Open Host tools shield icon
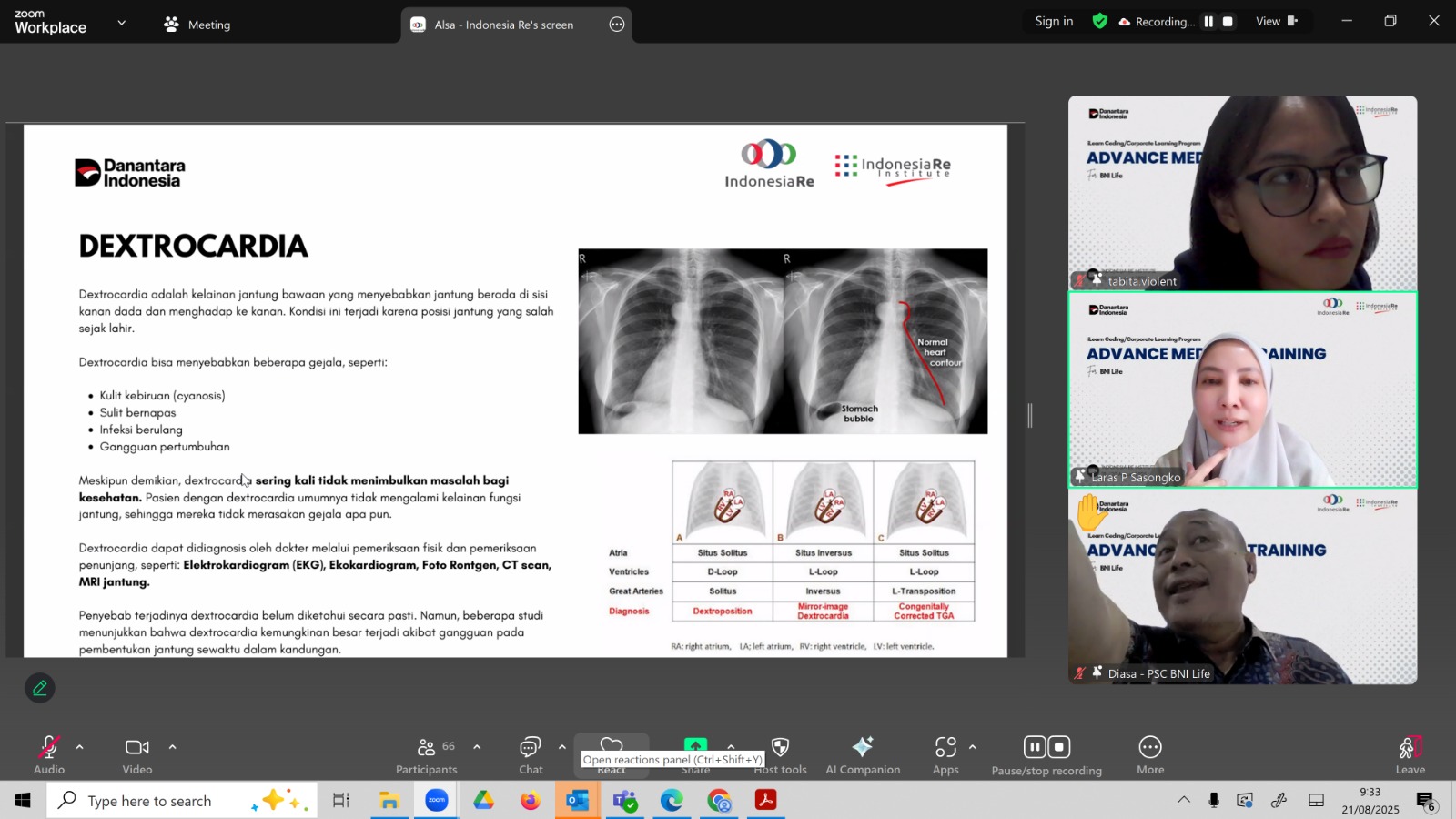1456x819 pixels. (780, 748)
